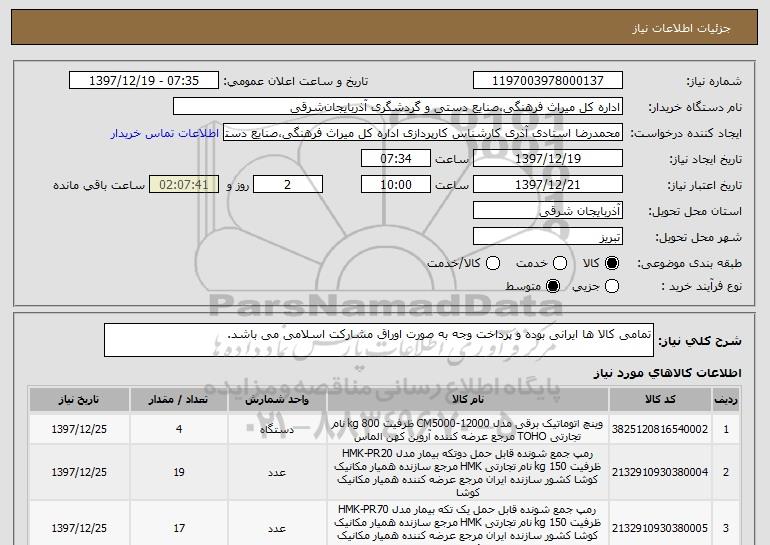Image resolution: width=770 pixels, height=545 pixels.
Task: Click buyer organization name field
Action: (x=398, y=107)
